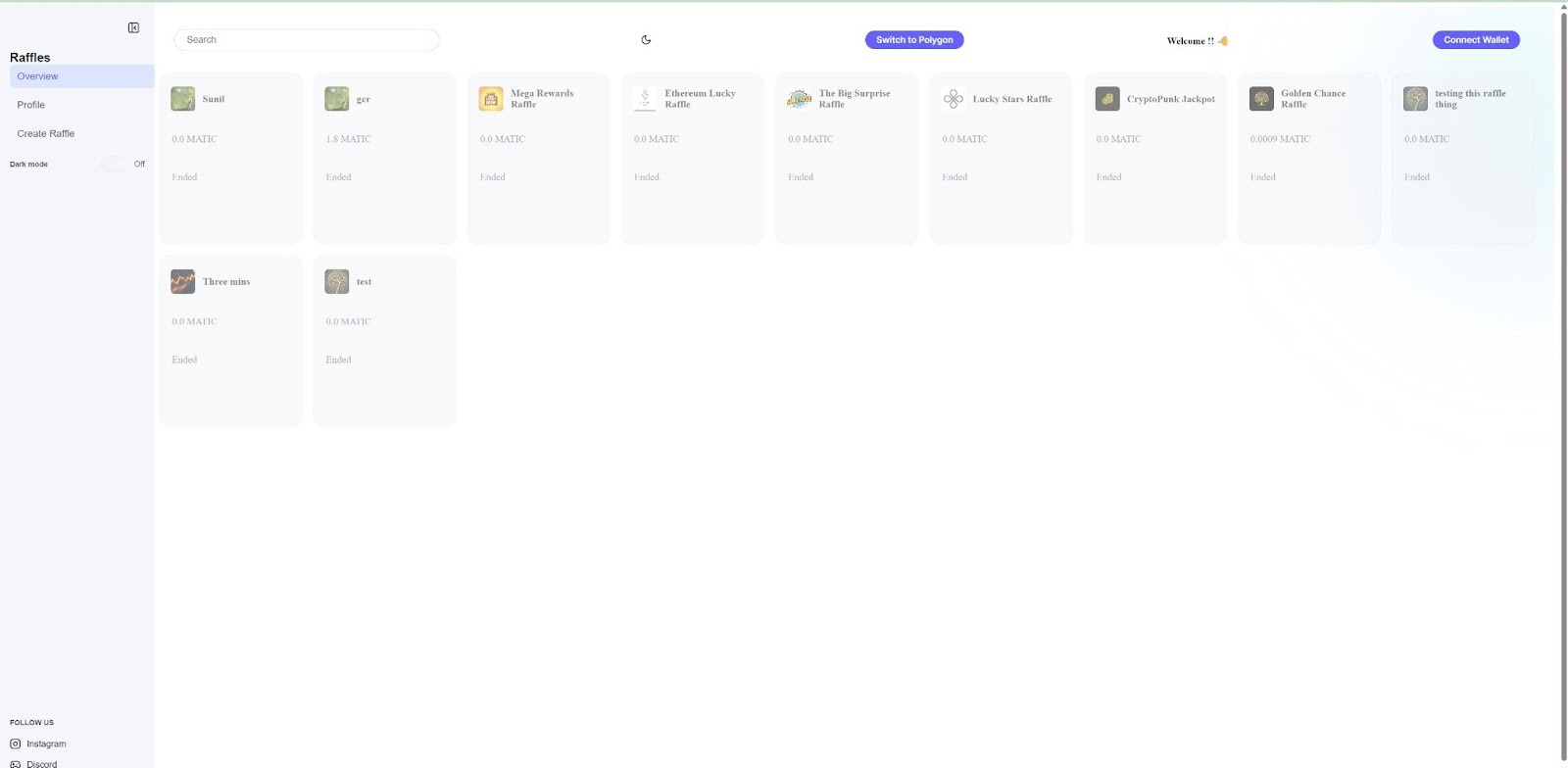Click the Switch to Polygon button
1568x768 pixels.
click(914, 40)
